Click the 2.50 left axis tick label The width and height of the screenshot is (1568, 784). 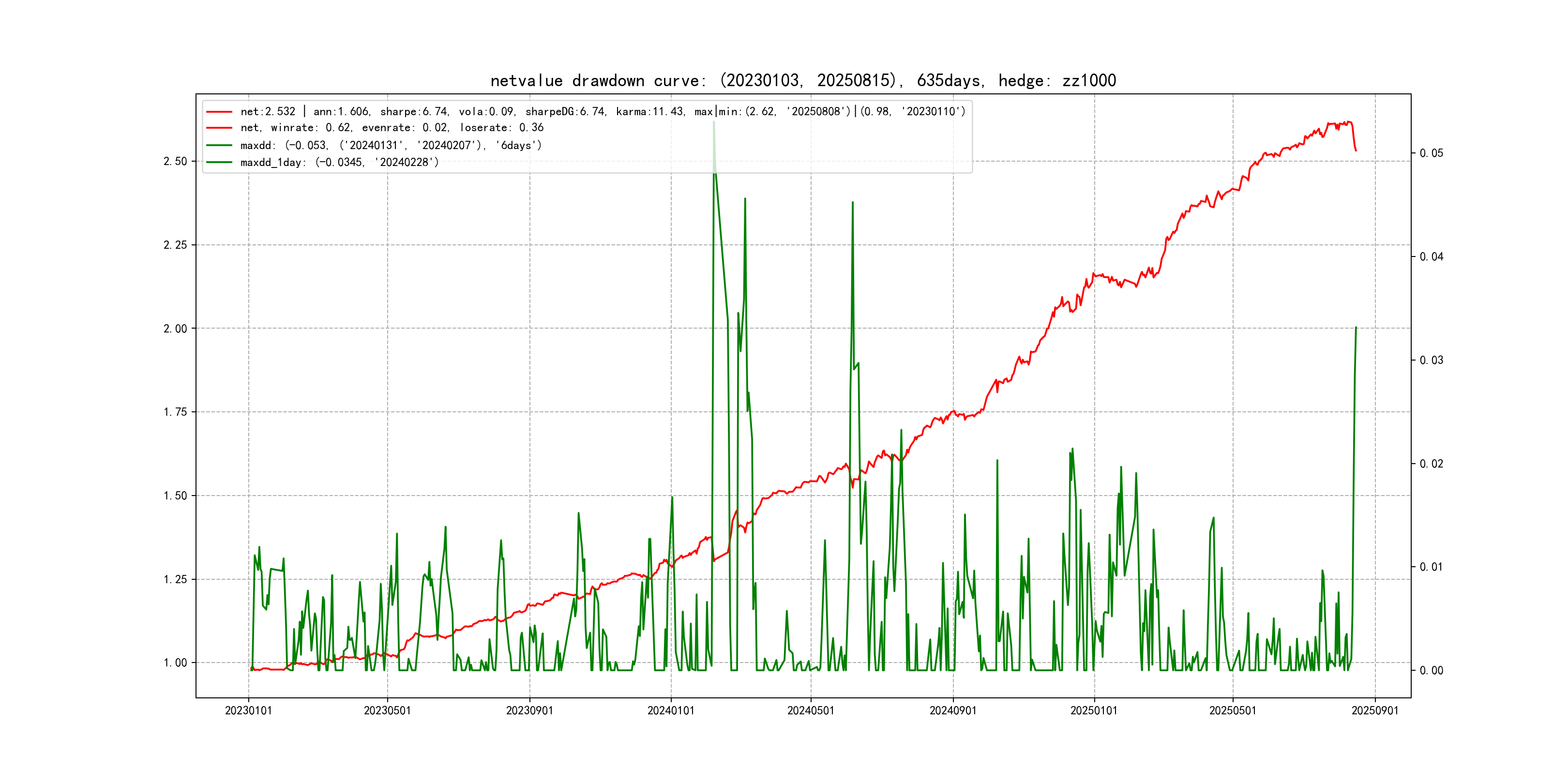175,161
